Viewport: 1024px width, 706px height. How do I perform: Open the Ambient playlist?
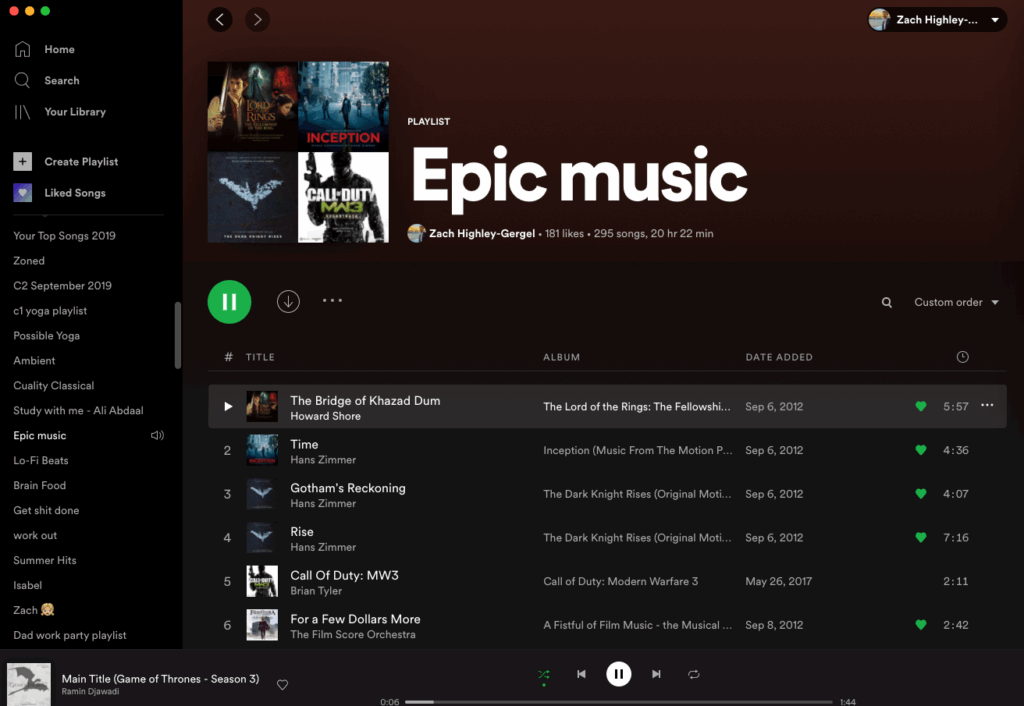click(x=34, y=361)
